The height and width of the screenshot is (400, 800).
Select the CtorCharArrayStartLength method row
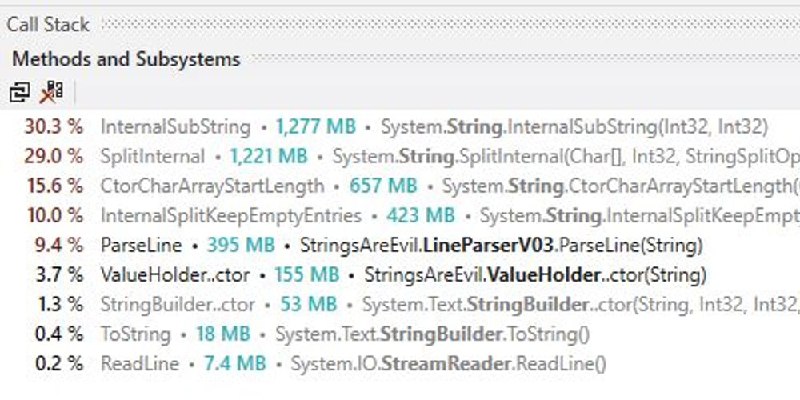click(400, 186)
